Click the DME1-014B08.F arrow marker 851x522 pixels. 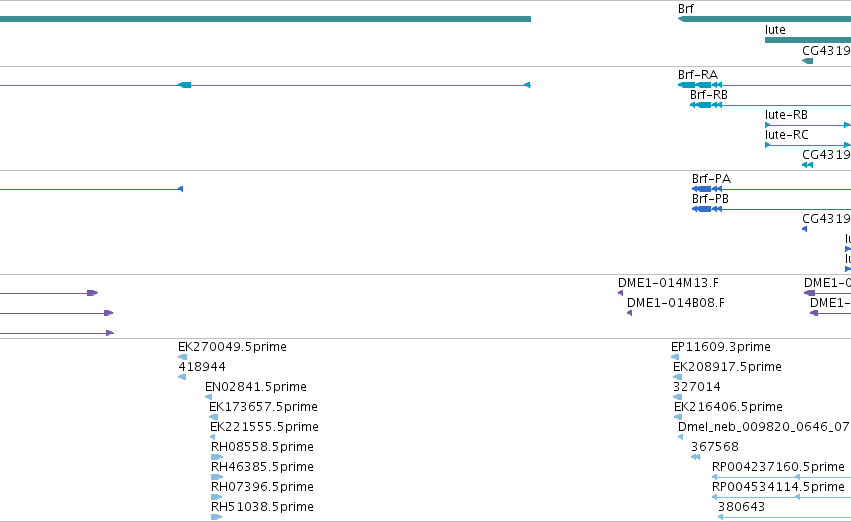(630, 313)
